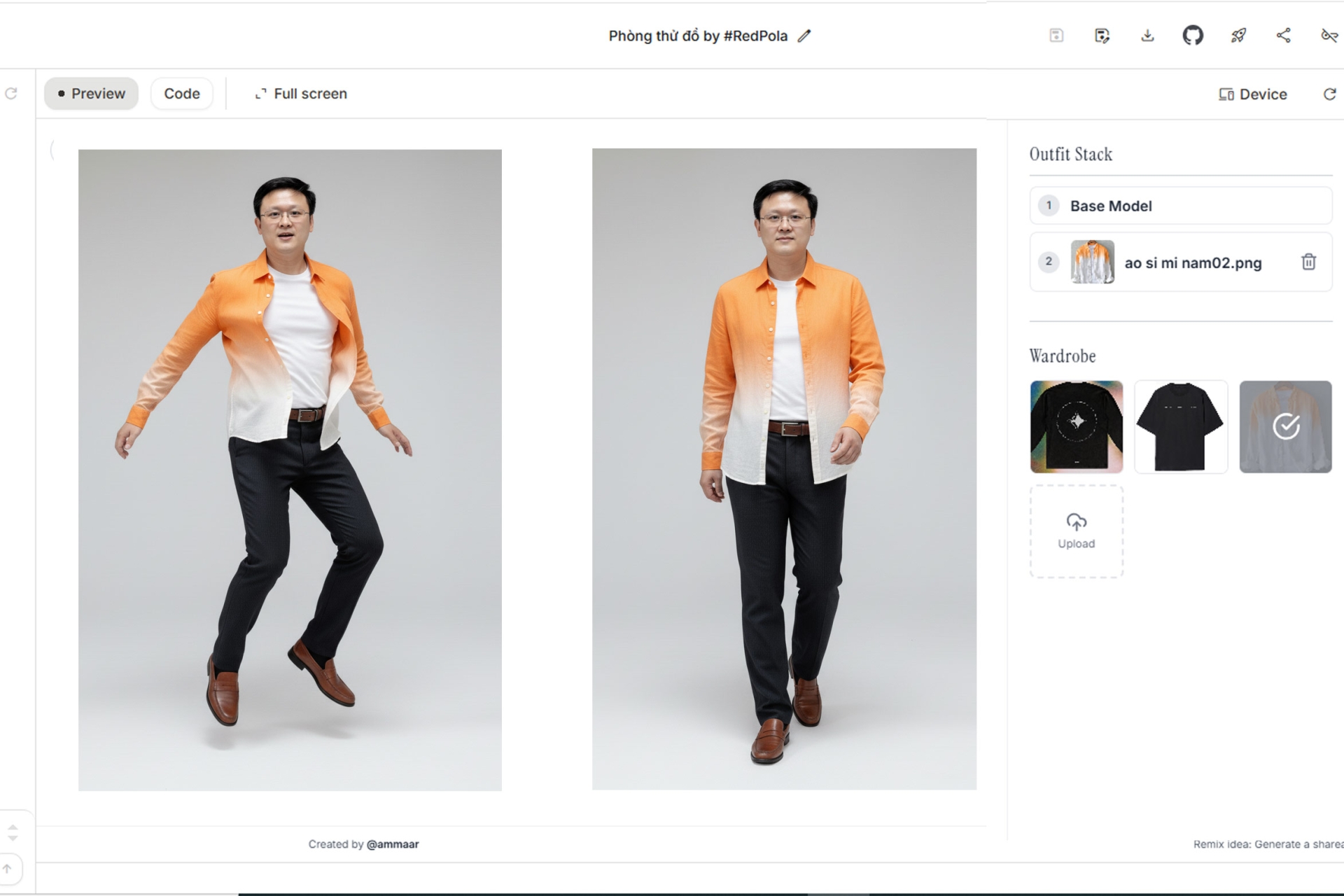Click the Upload garment box
Screen dimensions: 1344x896
tap(1076, 531)
